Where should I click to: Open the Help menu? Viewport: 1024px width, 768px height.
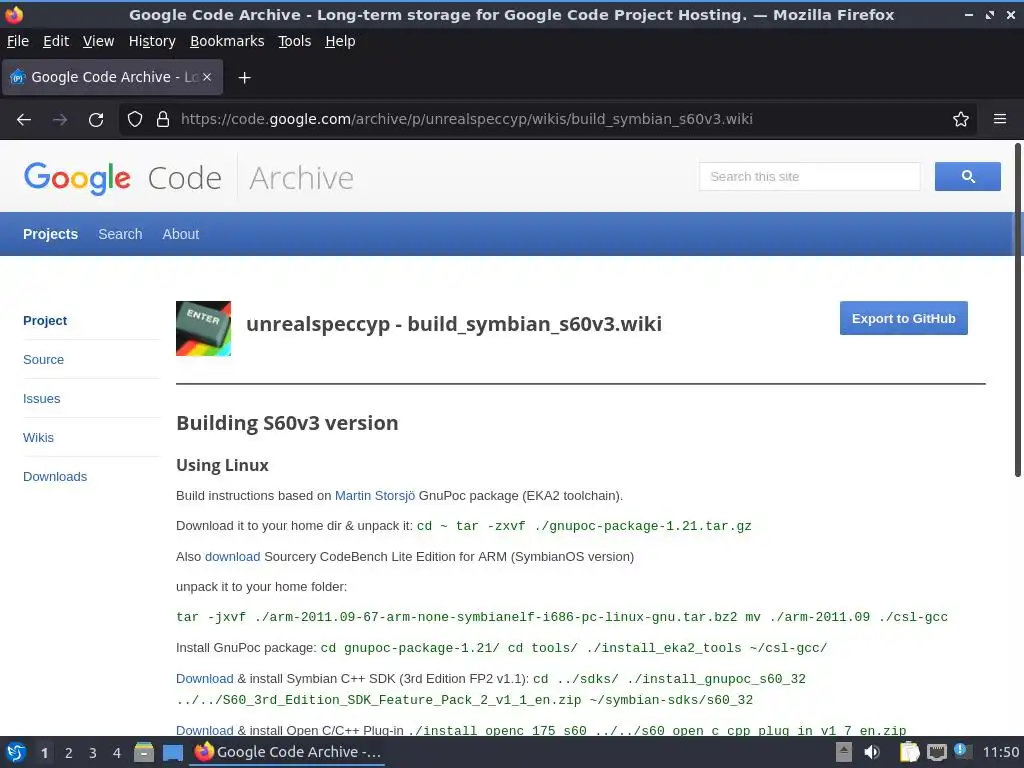pyautogui.click(x=340, y=41)
